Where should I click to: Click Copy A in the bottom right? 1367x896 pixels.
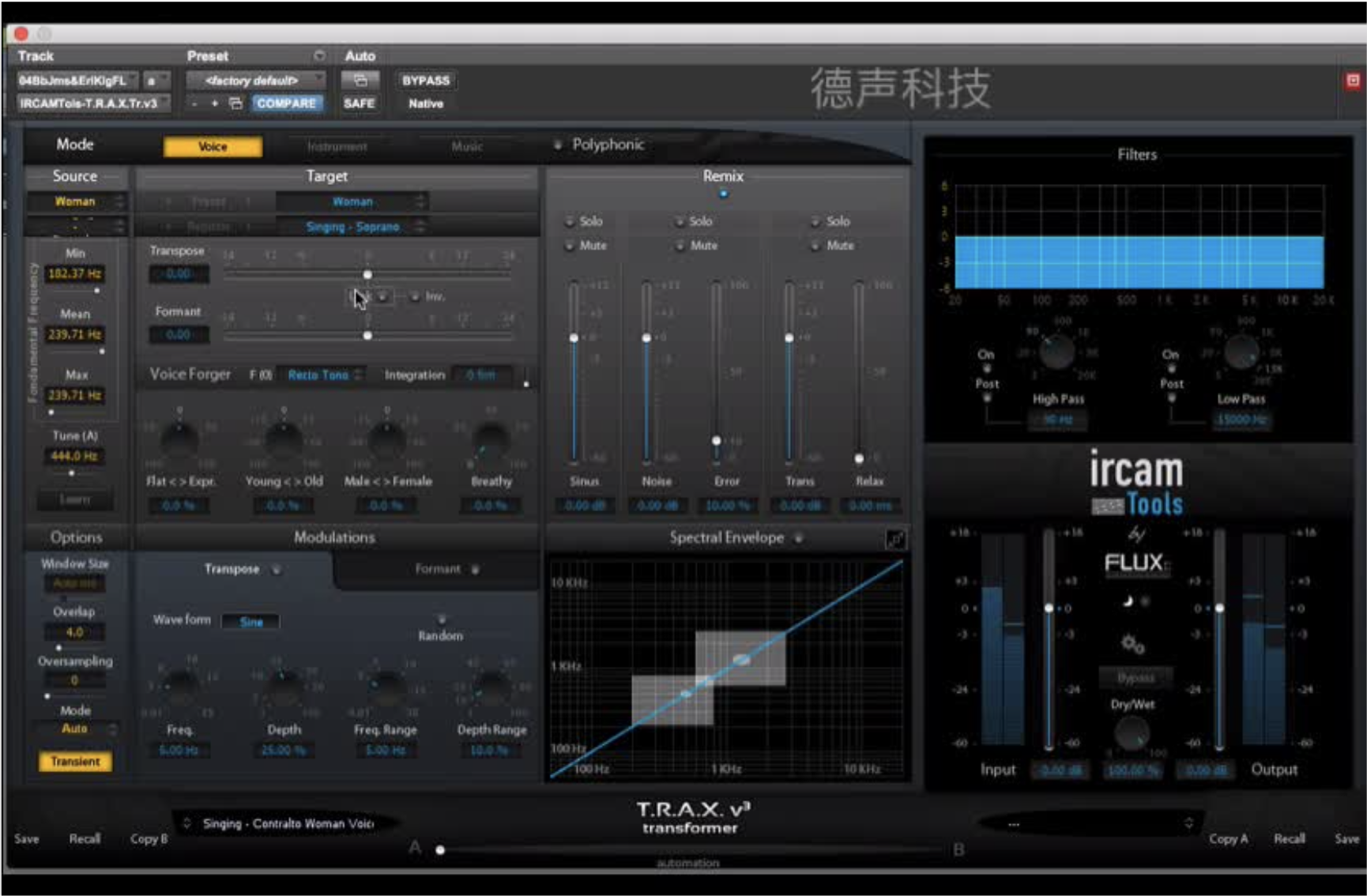pos(1228,839)
